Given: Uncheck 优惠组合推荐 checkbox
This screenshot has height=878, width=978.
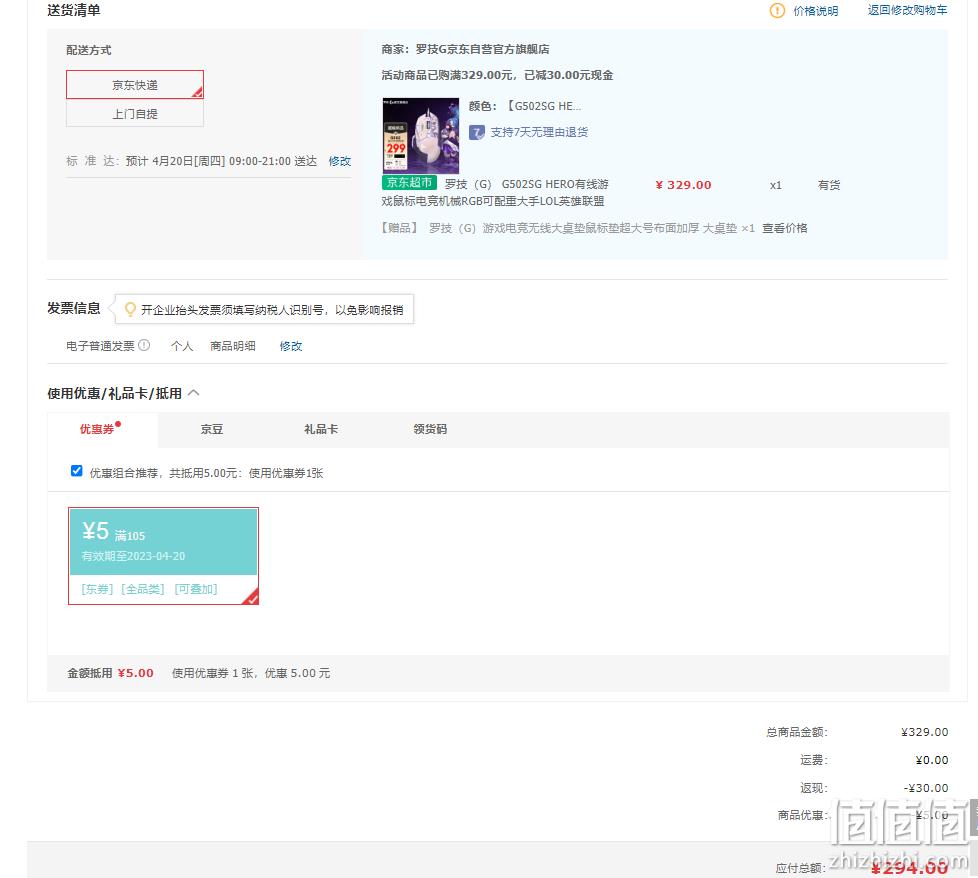Looking at the screenshot, I should (x=77, y=471).
